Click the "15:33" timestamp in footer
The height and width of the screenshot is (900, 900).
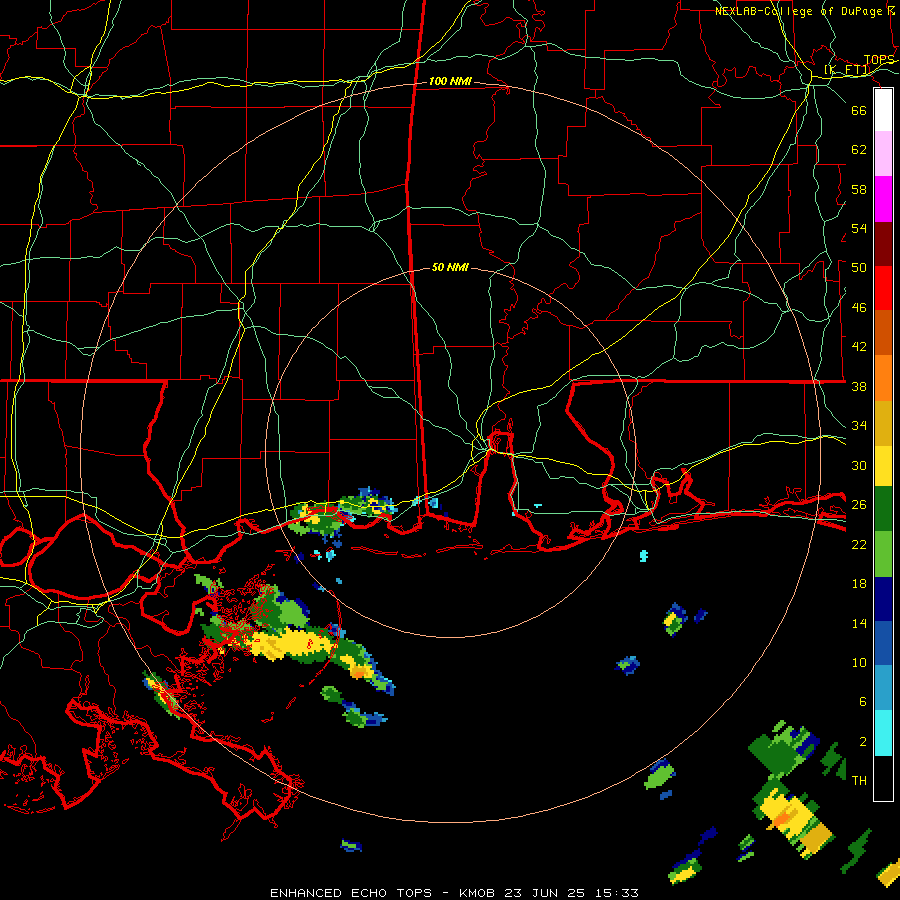[616, 893]
